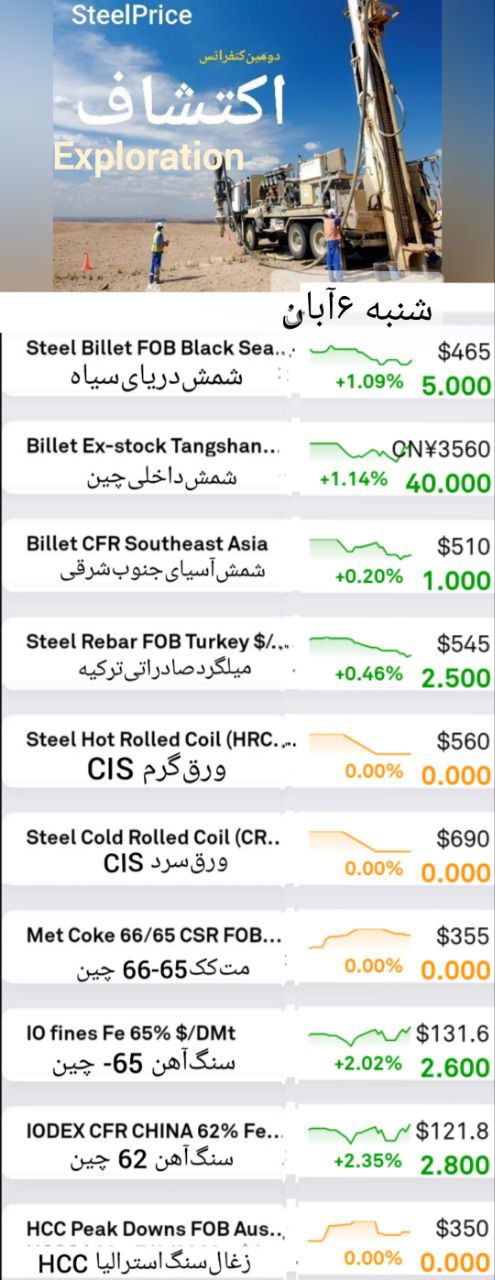Tap the SteelPrice logo text
495x1280 pixels.
(x=131, y=15)
